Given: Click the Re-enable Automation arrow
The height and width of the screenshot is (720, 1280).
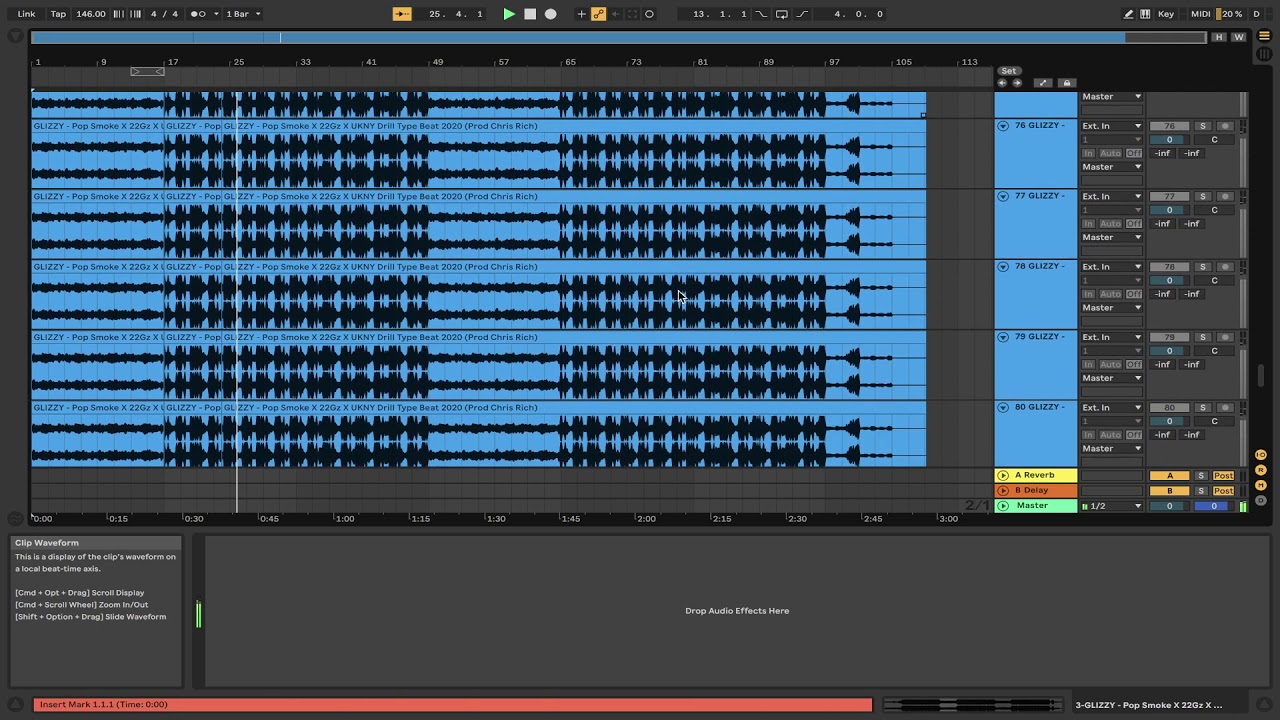Looking at the screenshot, I should pyautogui.click(x=615, y=14).
